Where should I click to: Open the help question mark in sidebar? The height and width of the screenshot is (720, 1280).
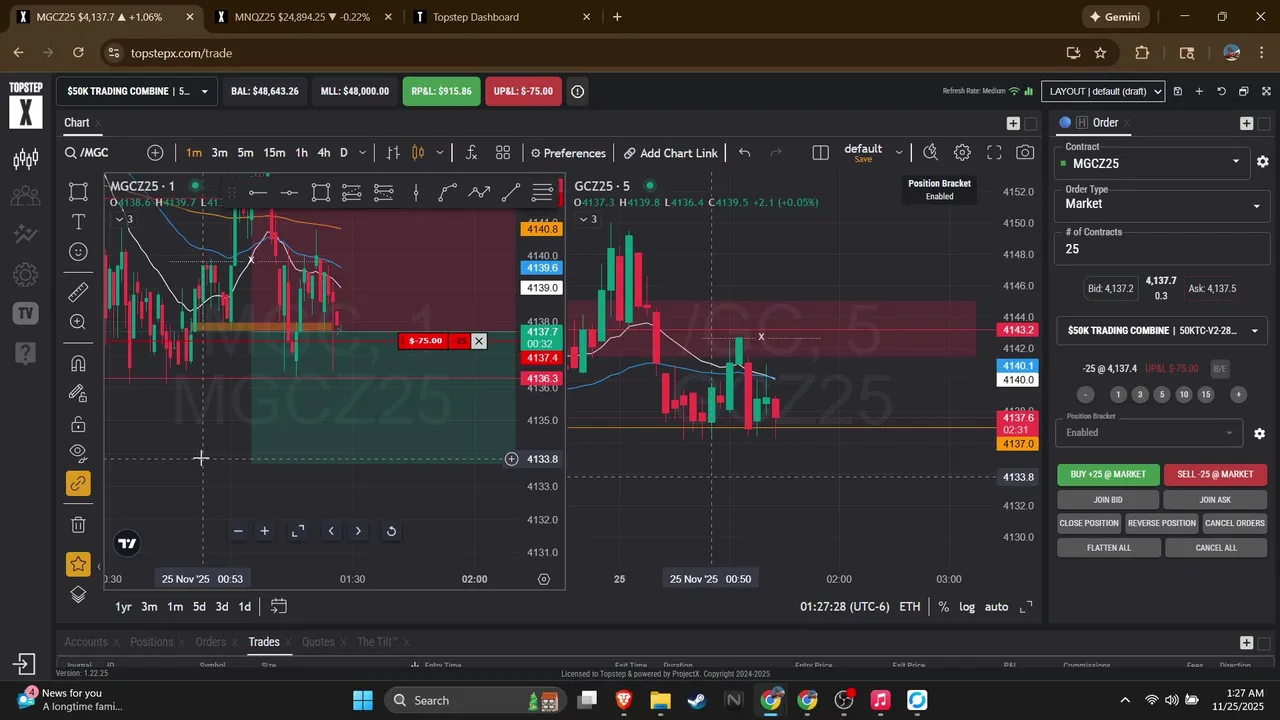(x=25, y=353)
